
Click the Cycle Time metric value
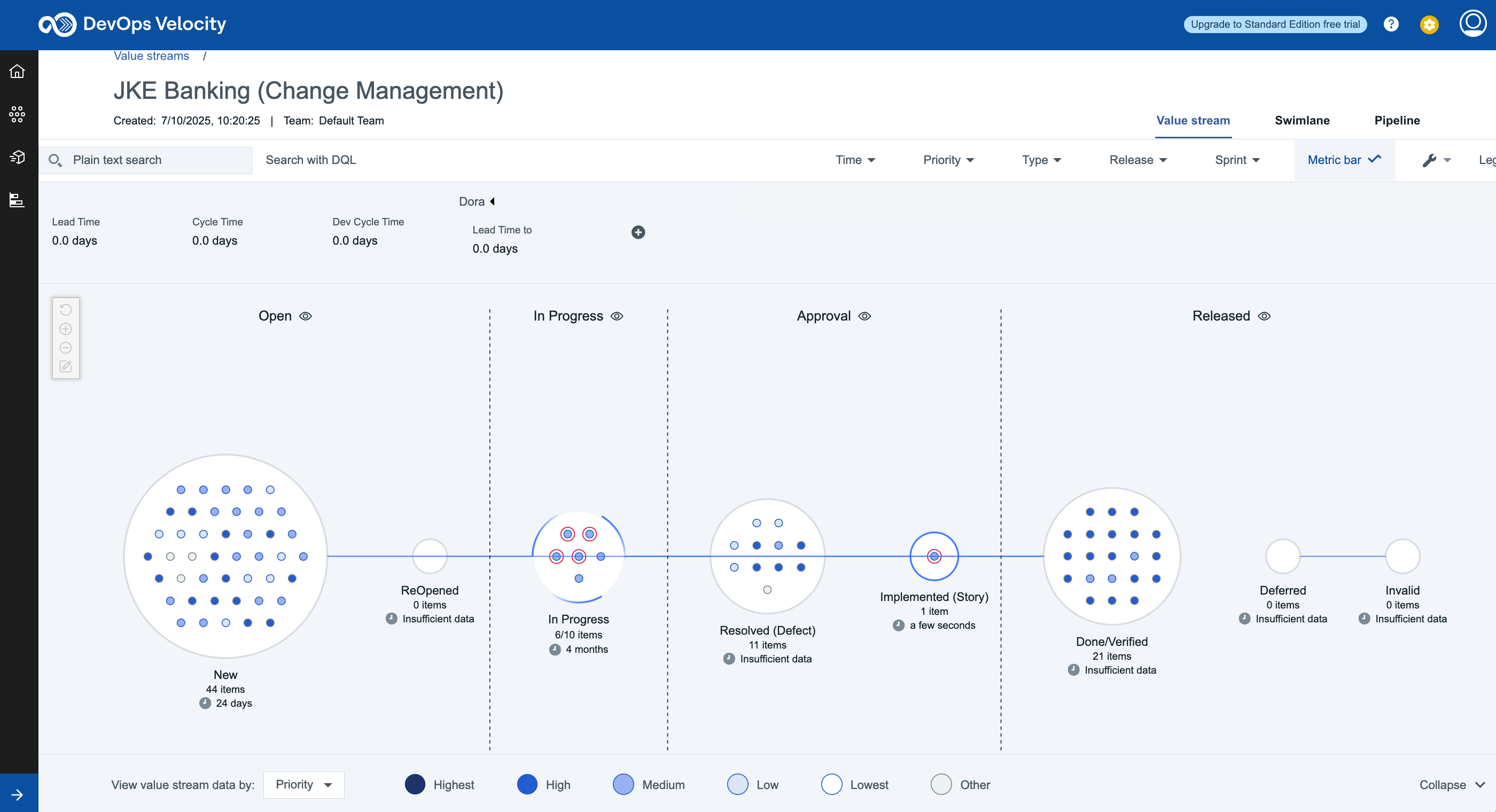214,240
